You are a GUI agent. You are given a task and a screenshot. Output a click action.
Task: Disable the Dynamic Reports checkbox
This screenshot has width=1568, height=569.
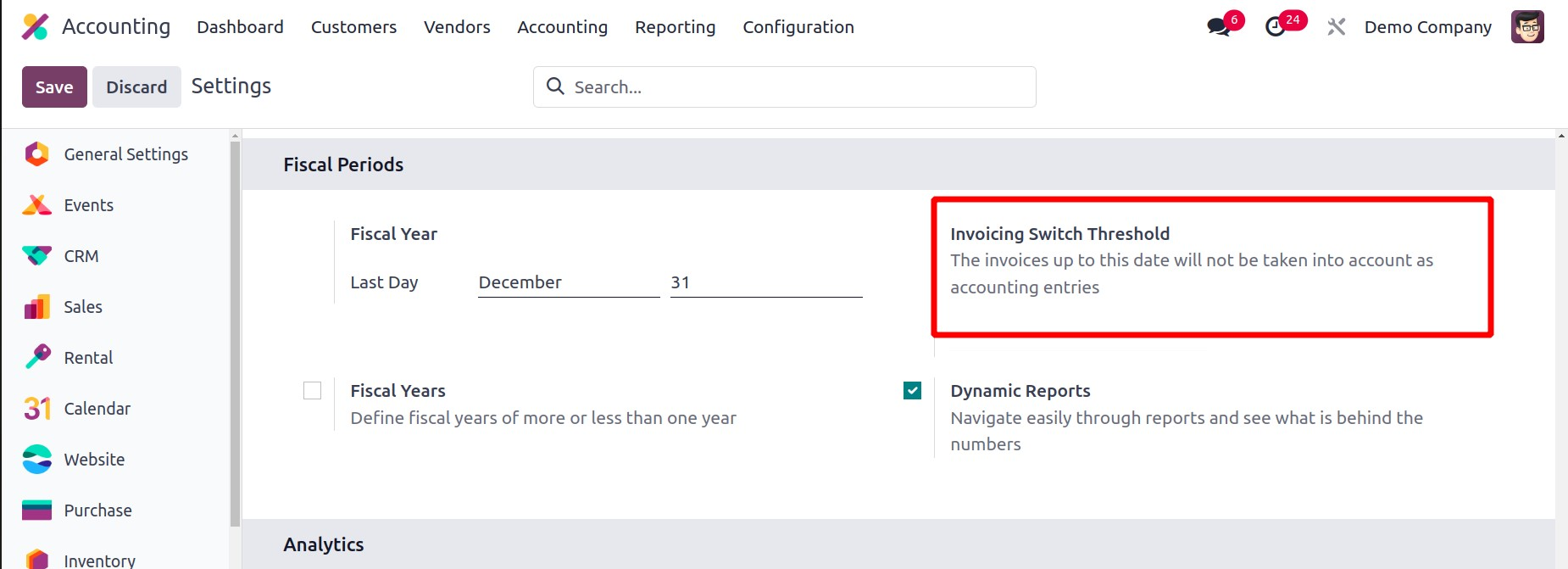click(912, 391)
